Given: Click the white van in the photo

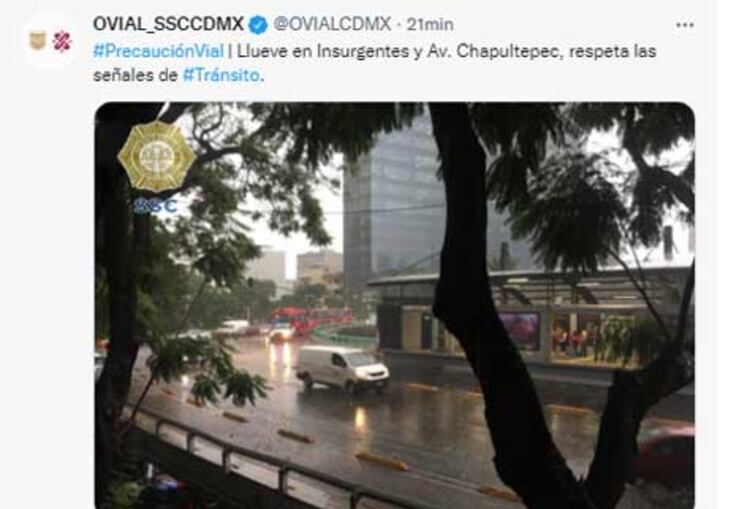Looking at the screenshot, I should click(342, 368).
